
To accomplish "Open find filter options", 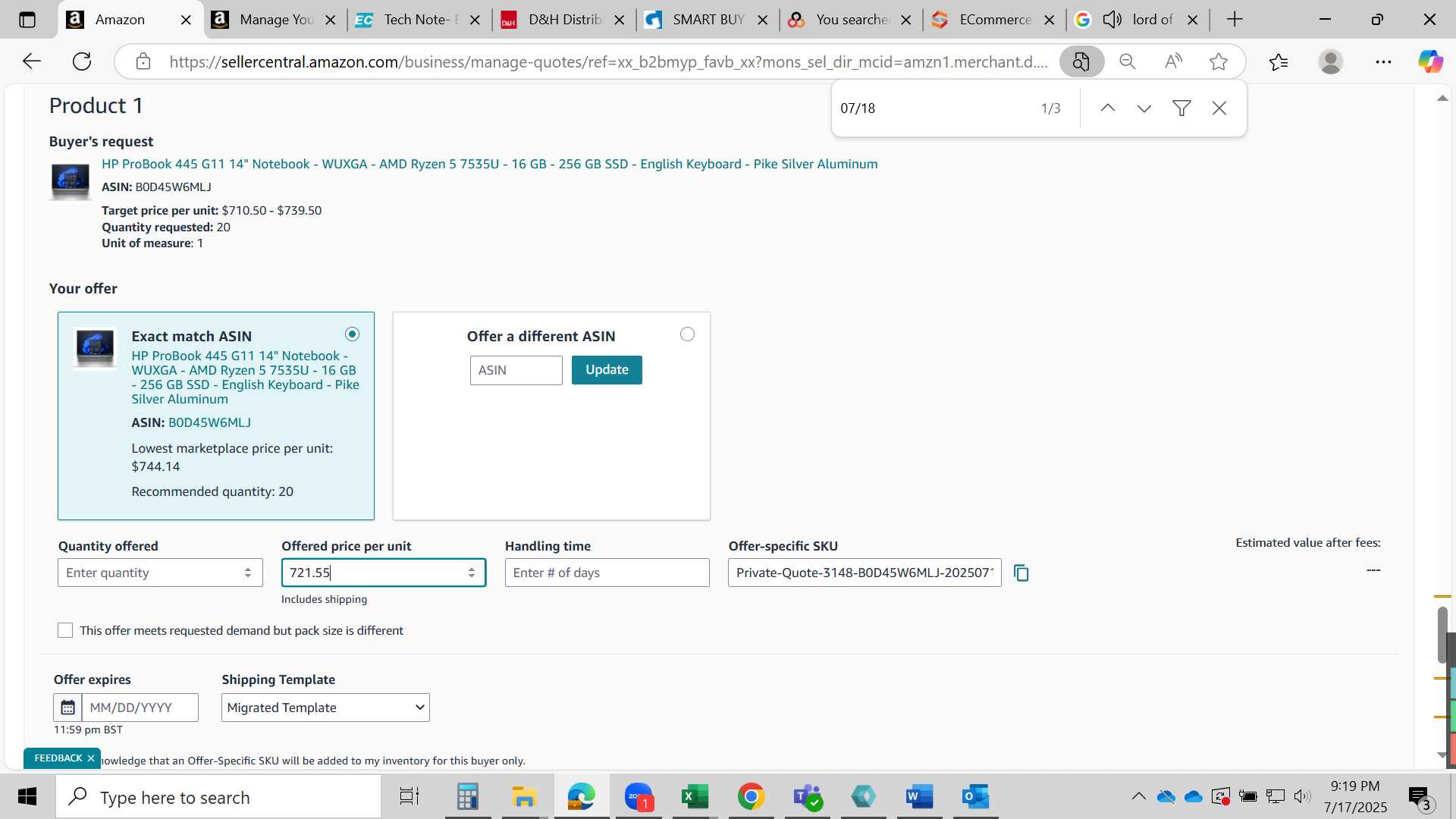I will coord(1181,108).
